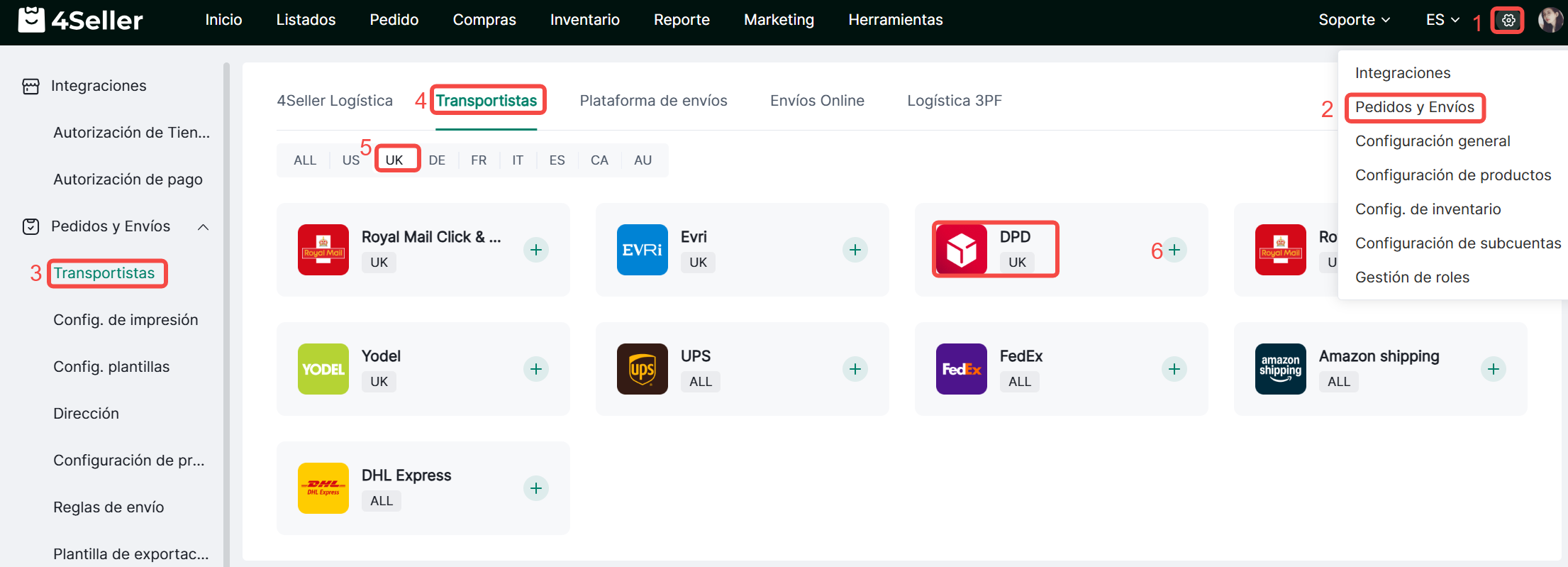Select Configuración general in the settings menu
Screen dimensions: 1568x567
pos(1433,141)
